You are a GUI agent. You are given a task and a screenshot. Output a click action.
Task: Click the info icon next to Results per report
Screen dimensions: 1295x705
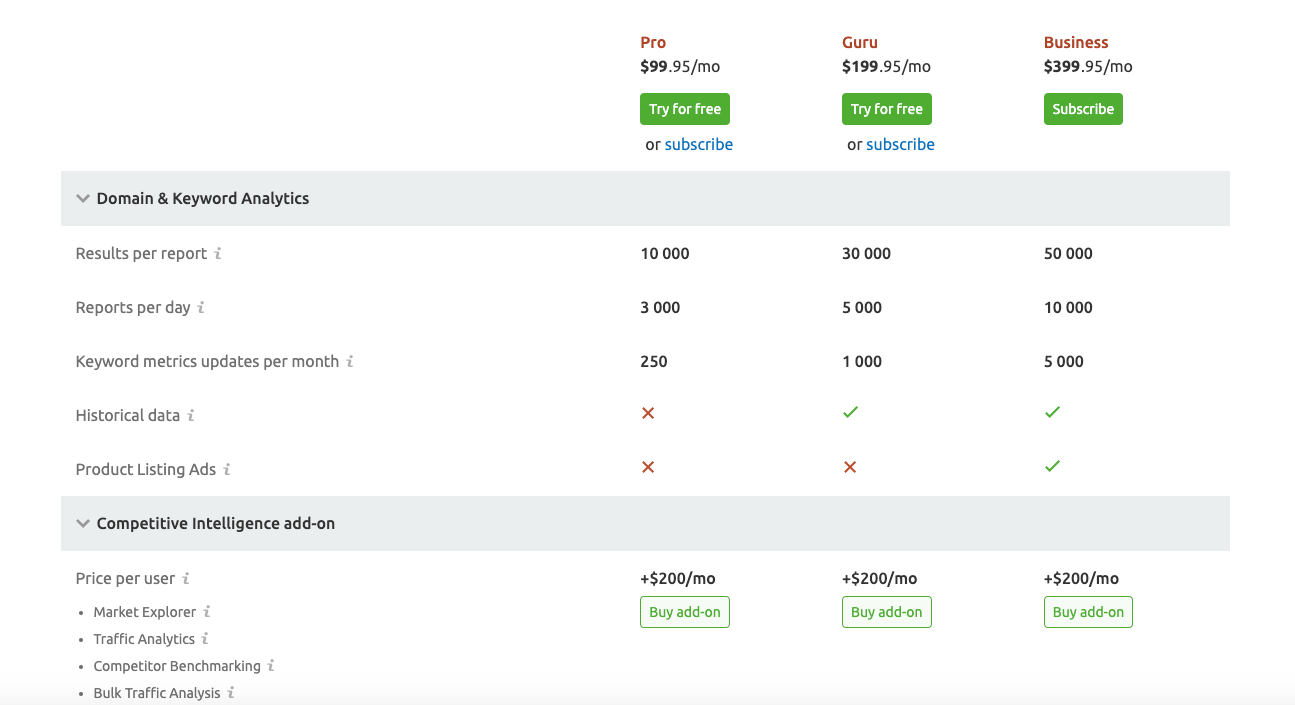click(219, 253)
